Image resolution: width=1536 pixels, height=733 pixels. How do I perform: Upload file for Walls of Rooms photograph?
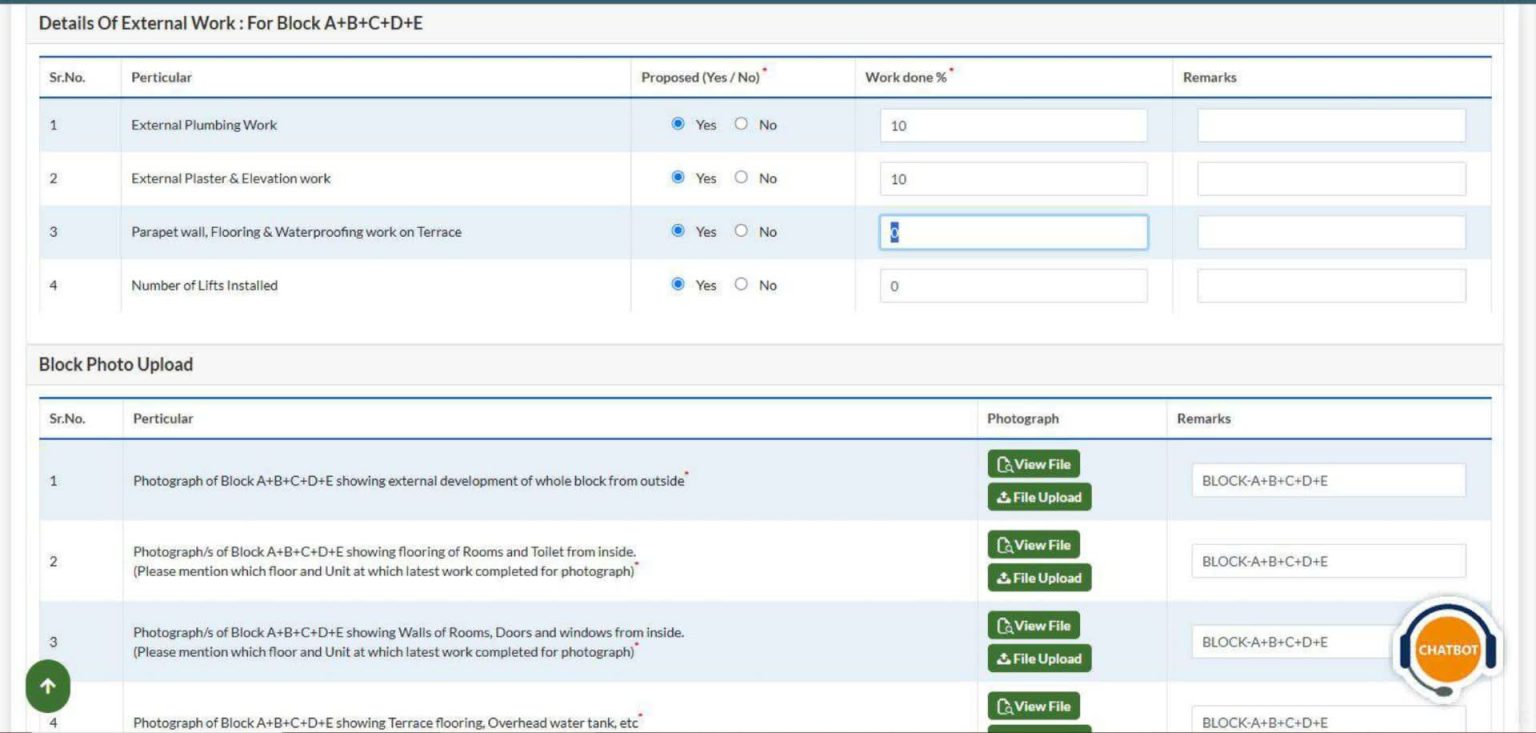[1039, 659]
